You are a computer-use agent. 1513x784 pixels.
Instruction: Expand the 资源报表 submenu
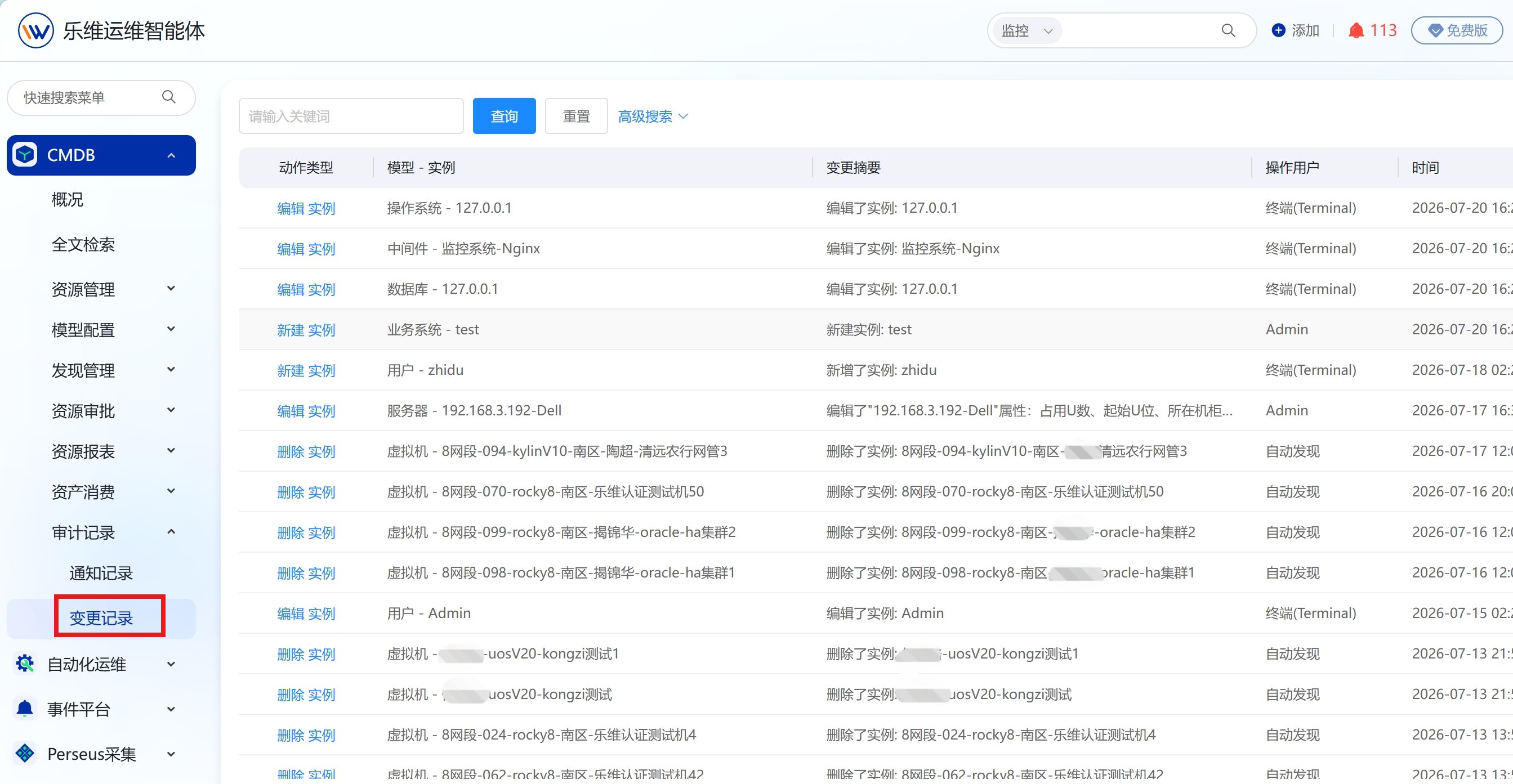click(x=171, y=450)
